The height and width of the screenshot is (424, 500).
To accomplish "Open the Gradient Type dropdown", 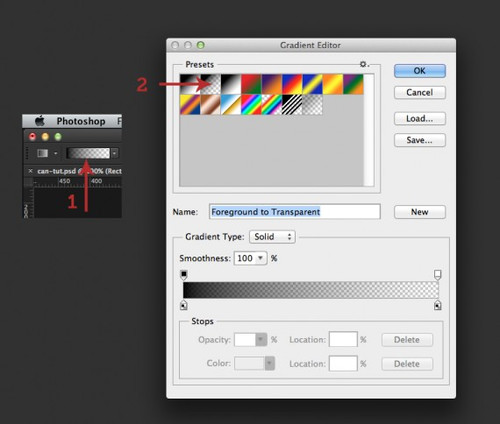I will click(x=272, y=237).
